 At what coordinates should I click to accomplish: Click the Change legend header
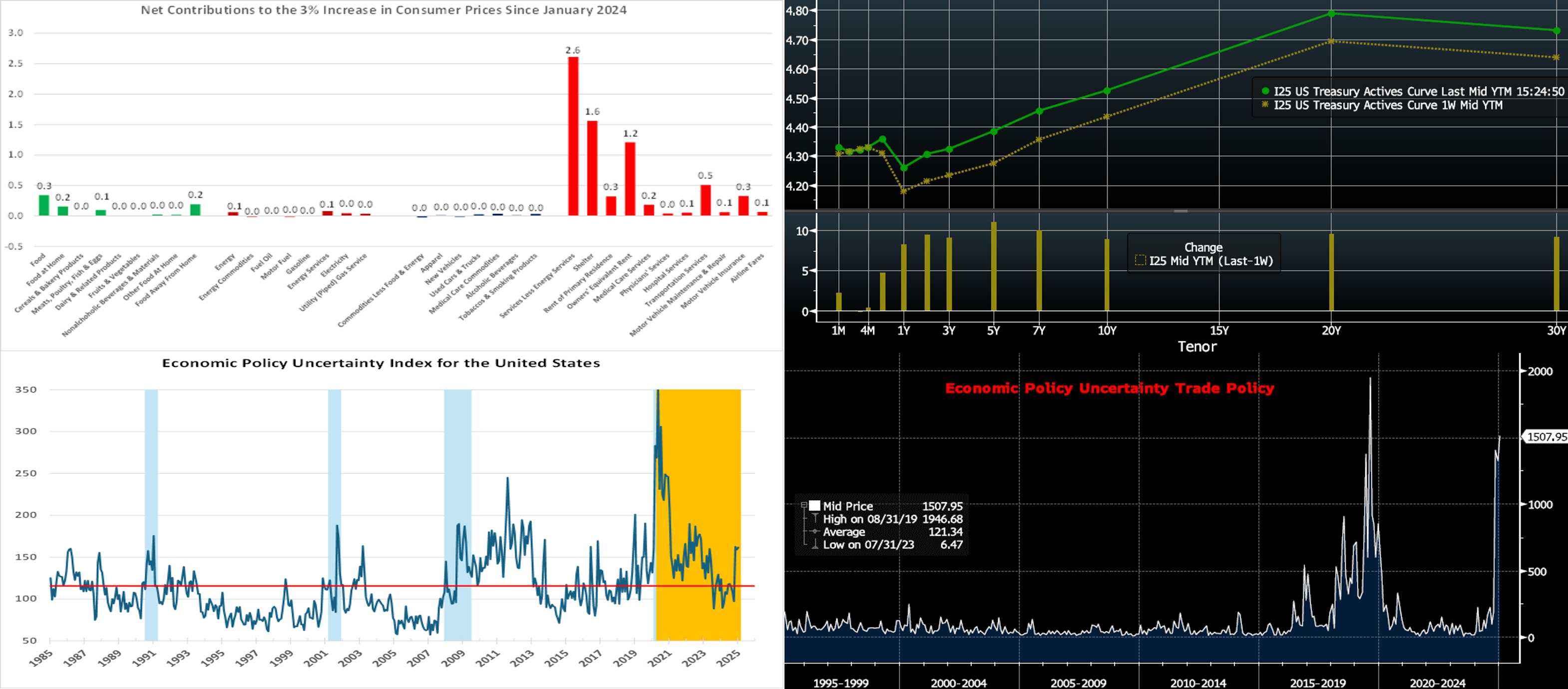[x=1203, y=247]
